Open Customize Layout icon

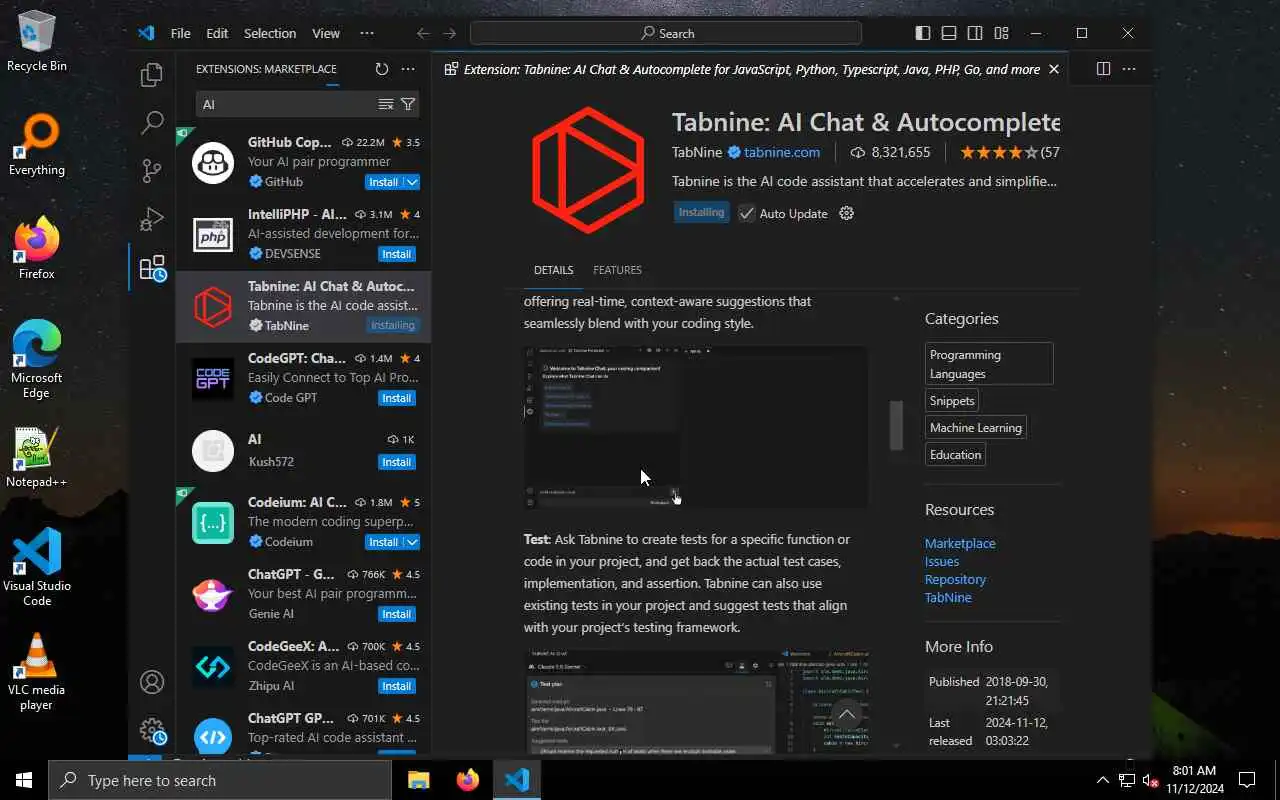[x=1001, y=33]
